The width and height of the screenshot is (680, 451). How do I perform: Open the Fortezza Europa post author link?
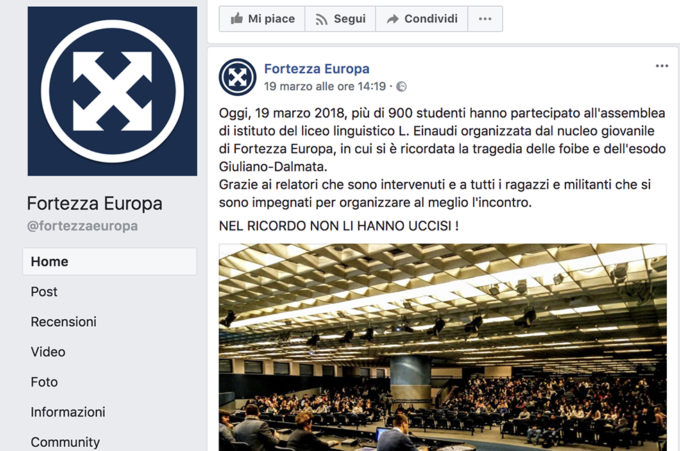[x=317, y=69]
